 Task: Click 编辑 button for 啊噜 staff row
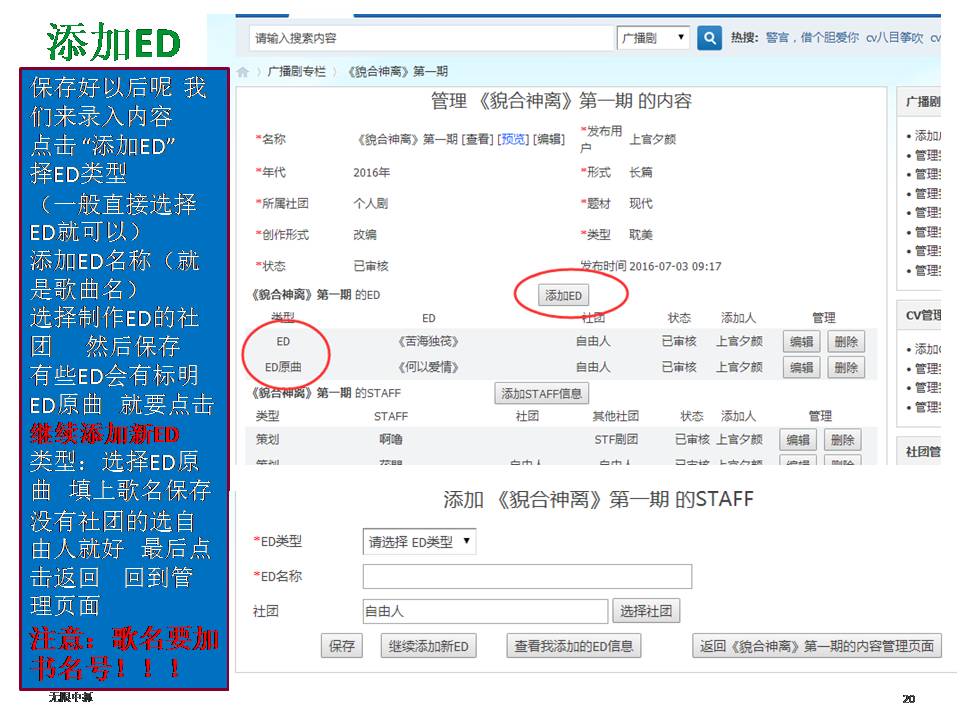coord(798,440)
